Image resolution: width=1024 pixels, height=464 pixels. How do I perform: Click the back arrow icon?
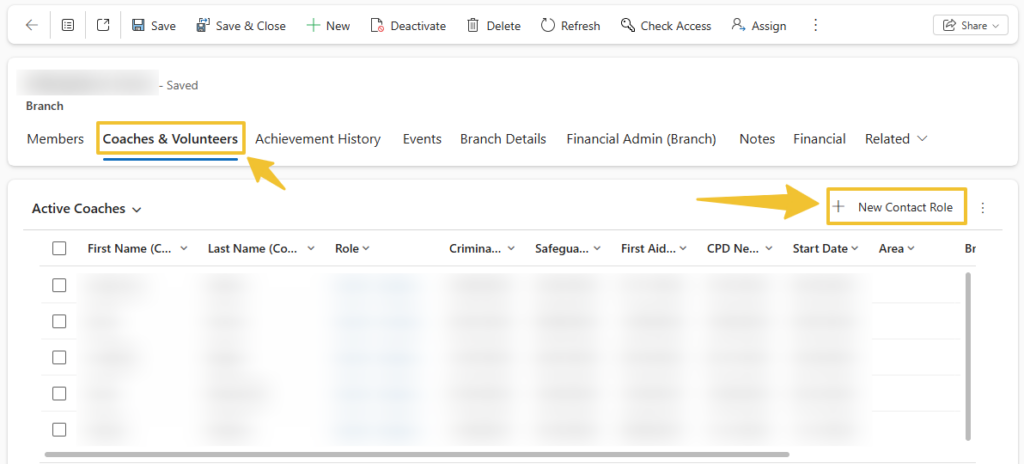32,26
